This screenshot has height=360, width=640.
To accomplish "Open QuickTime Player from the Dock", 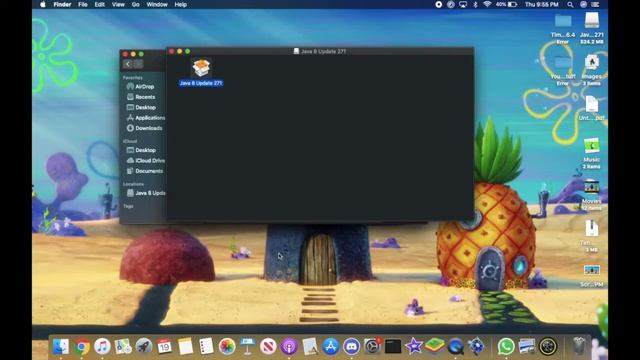I will [456, 347].
